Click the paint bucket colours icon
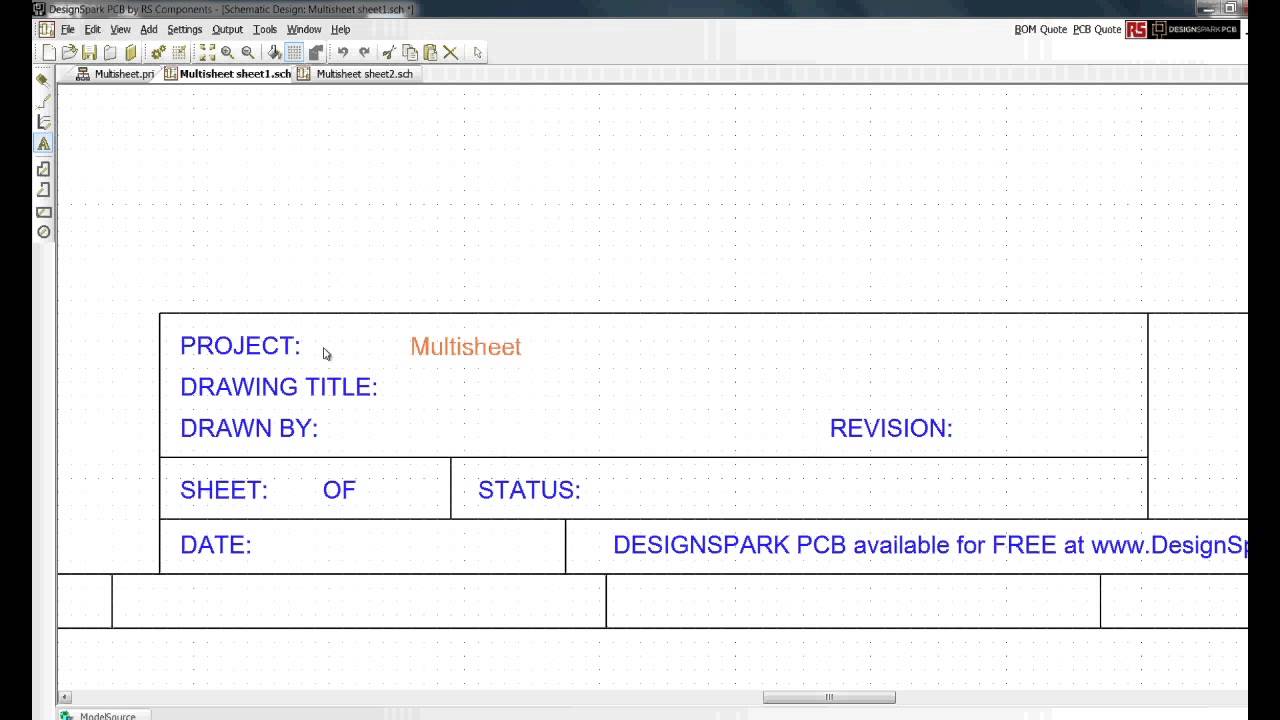This screenshot has width=1280, height=720. pos(274,53)
